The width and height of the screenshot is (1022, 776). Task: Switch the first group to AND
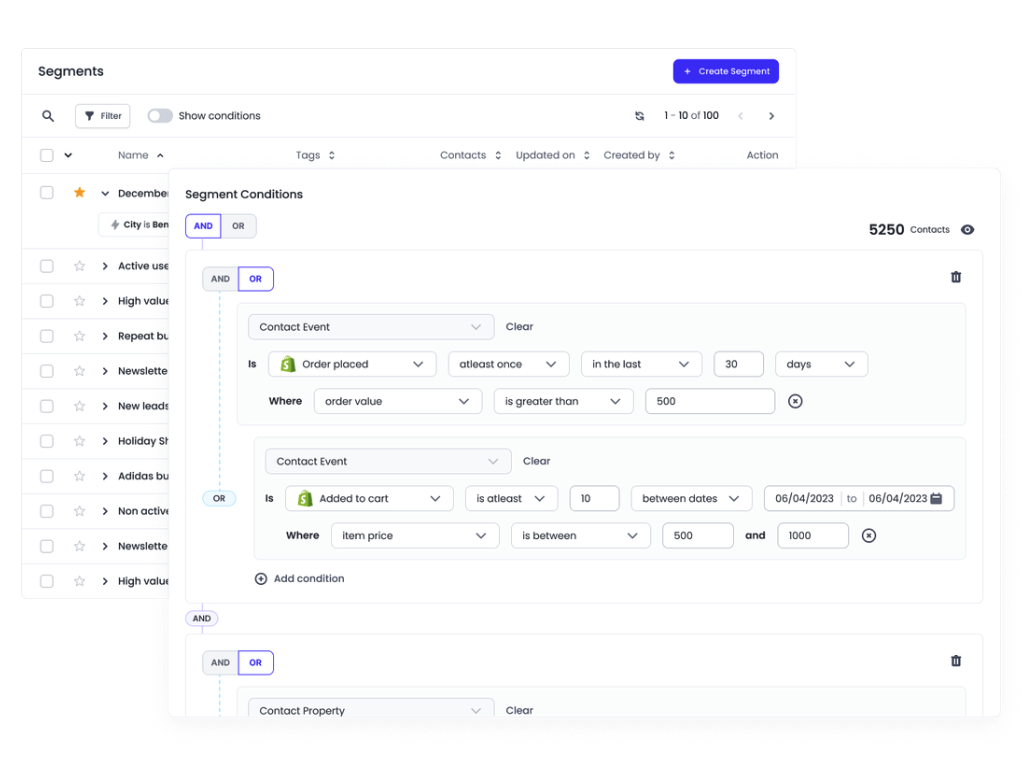[220, 279]
